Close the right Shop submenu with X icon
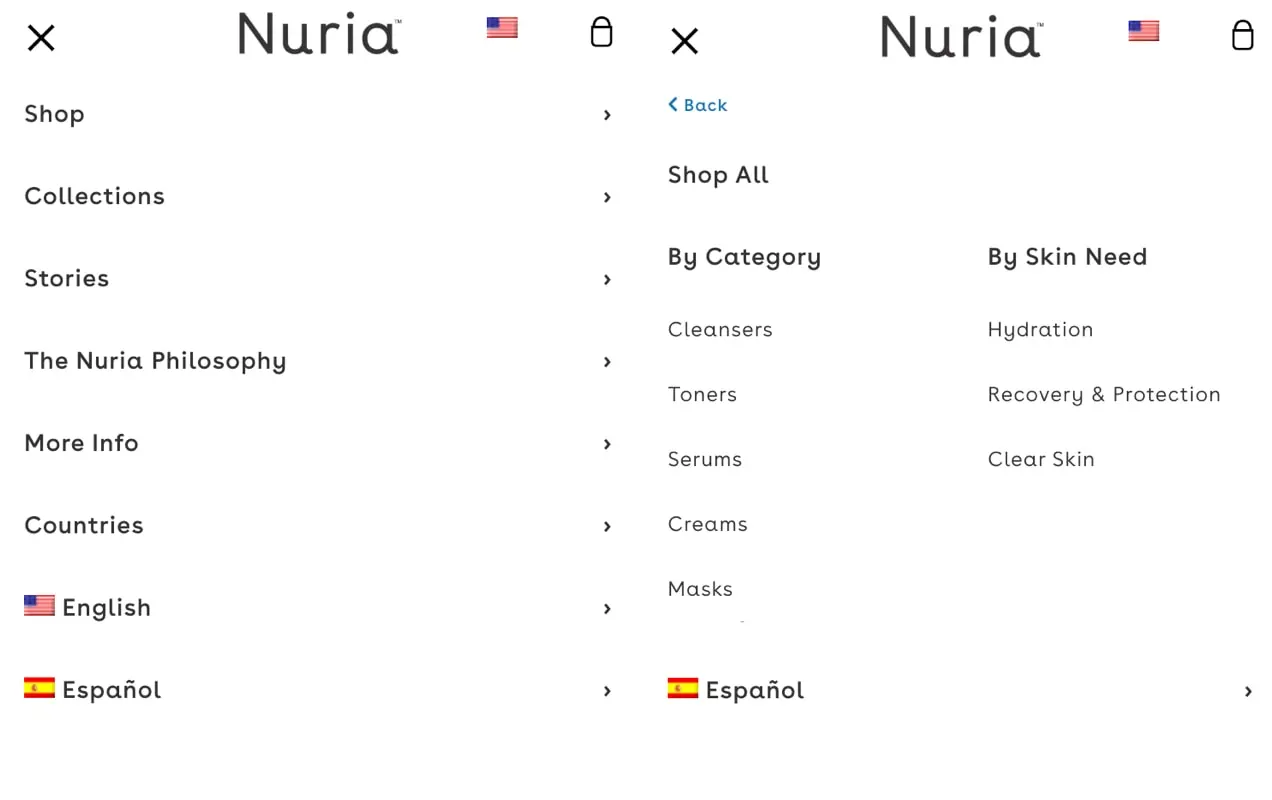Viewport: 1272px width, 800px height. click(684, 41)
